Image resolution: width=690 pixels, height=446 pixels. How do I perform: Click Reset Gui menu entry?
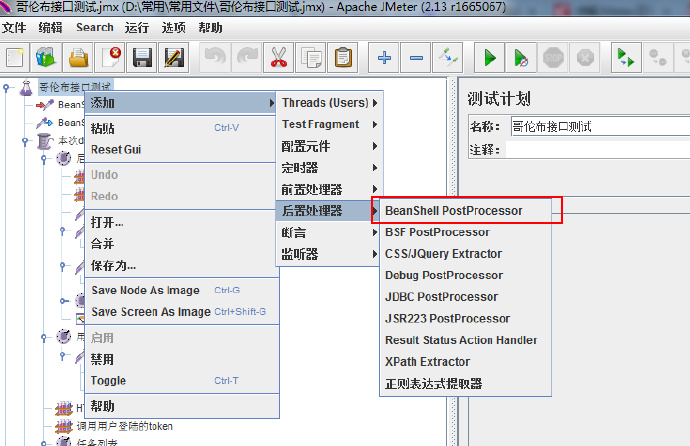[x=181, y=150]
